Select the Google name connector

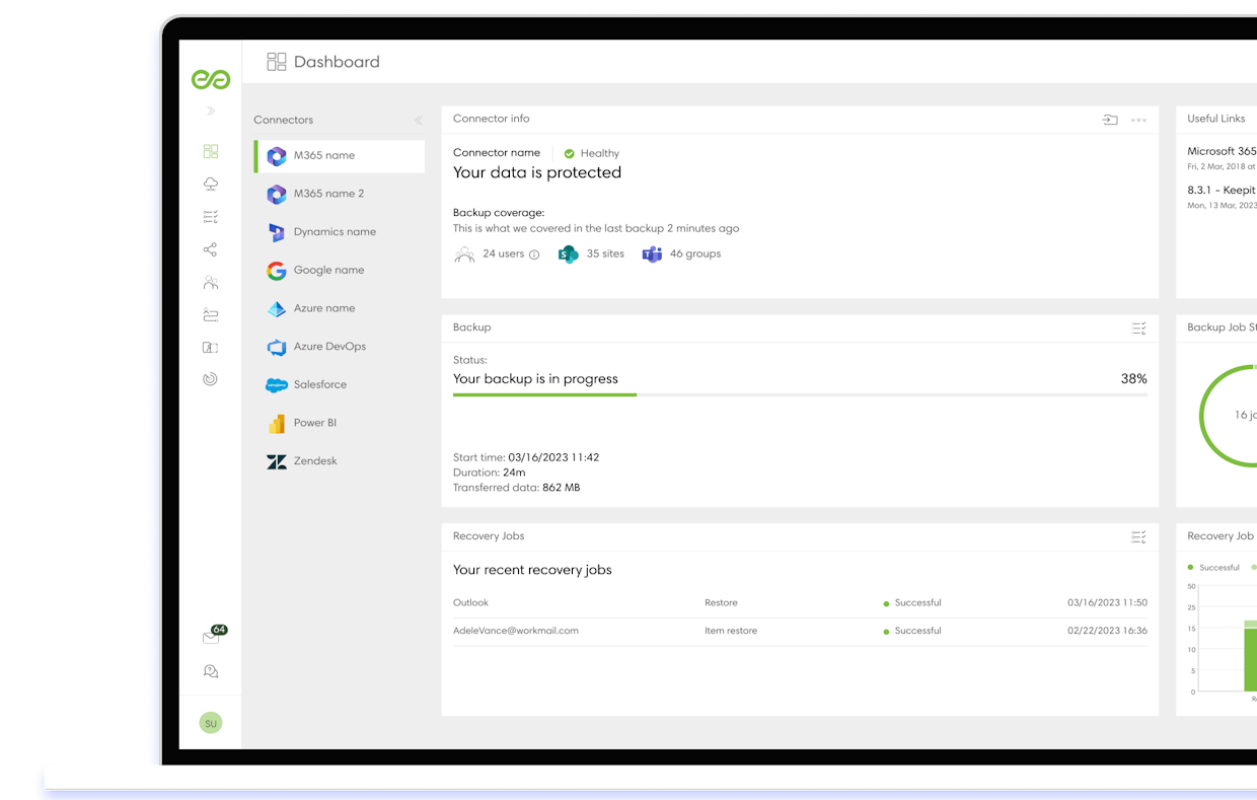tap(339, 270)
